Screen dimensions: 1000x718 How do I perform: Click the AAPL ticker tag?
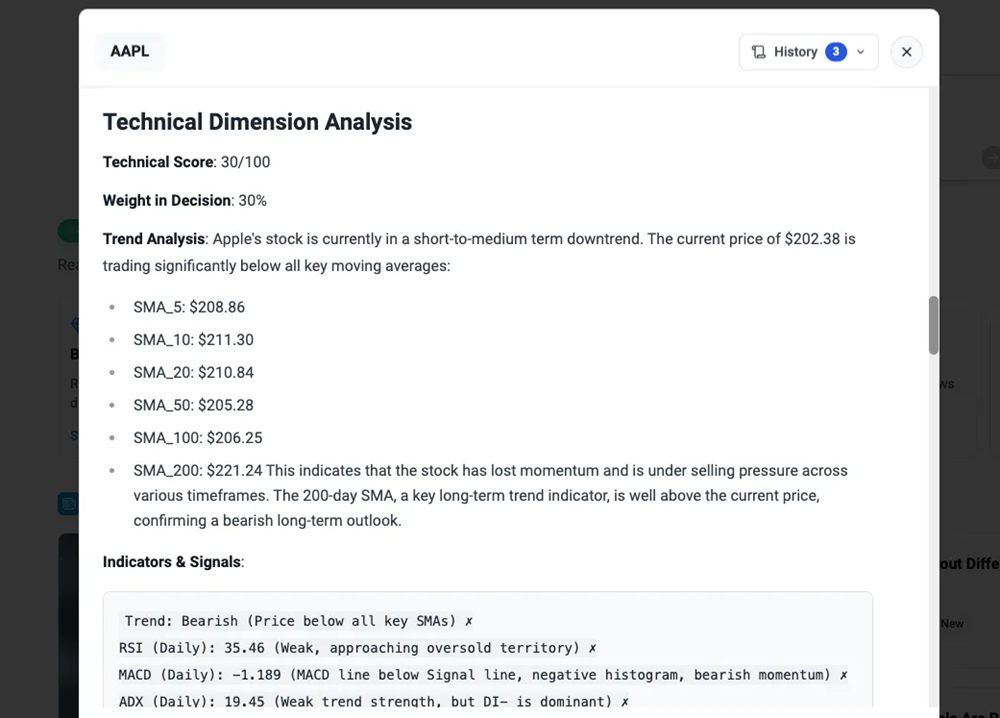coord(130,52)
